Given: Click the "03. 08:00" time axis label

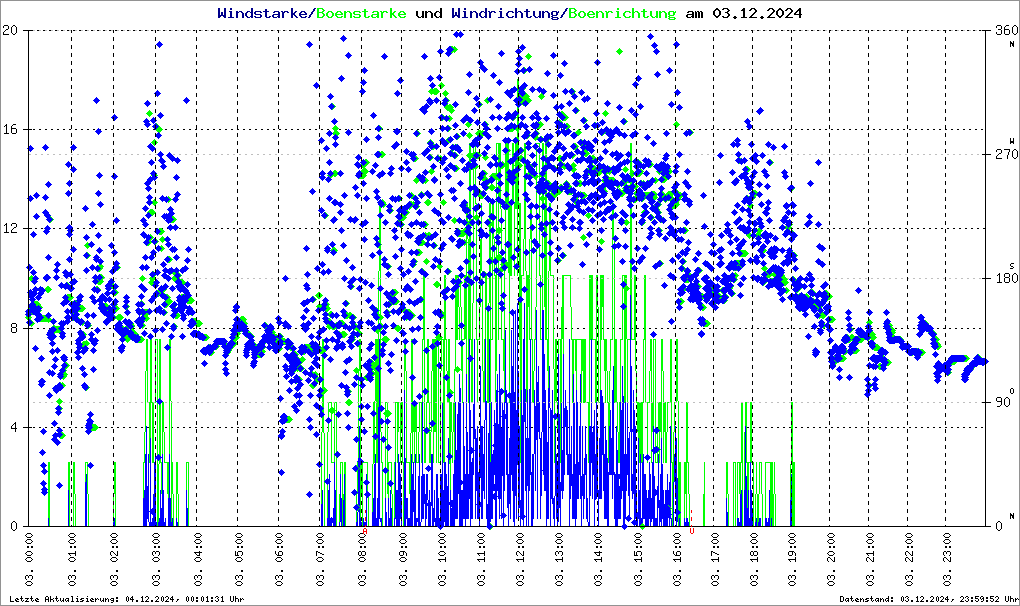Looking at the screenshot, I should pyautogui.click(x=363, y=559).
